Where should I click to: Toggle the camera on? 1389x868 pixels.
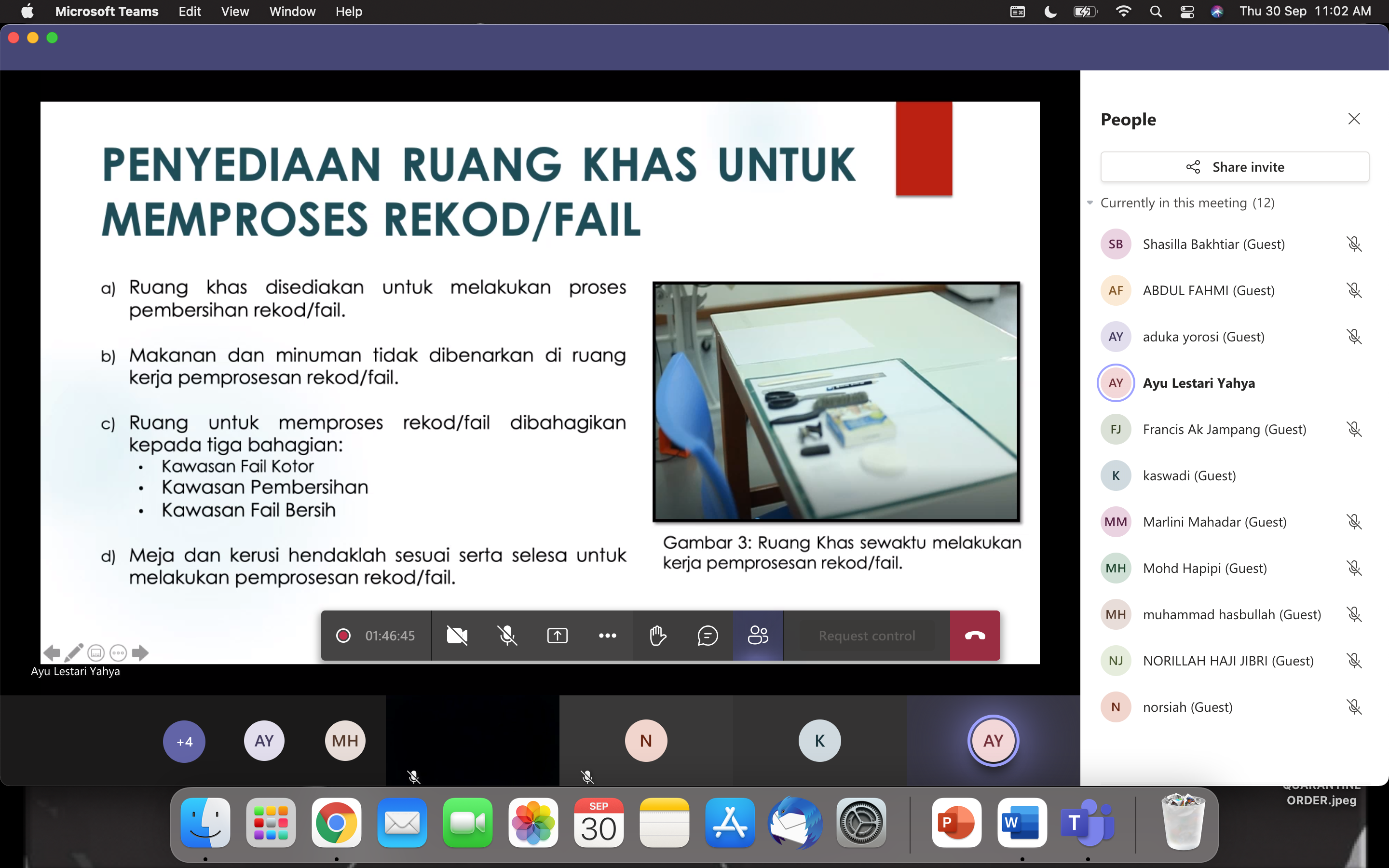click(457, 636)
